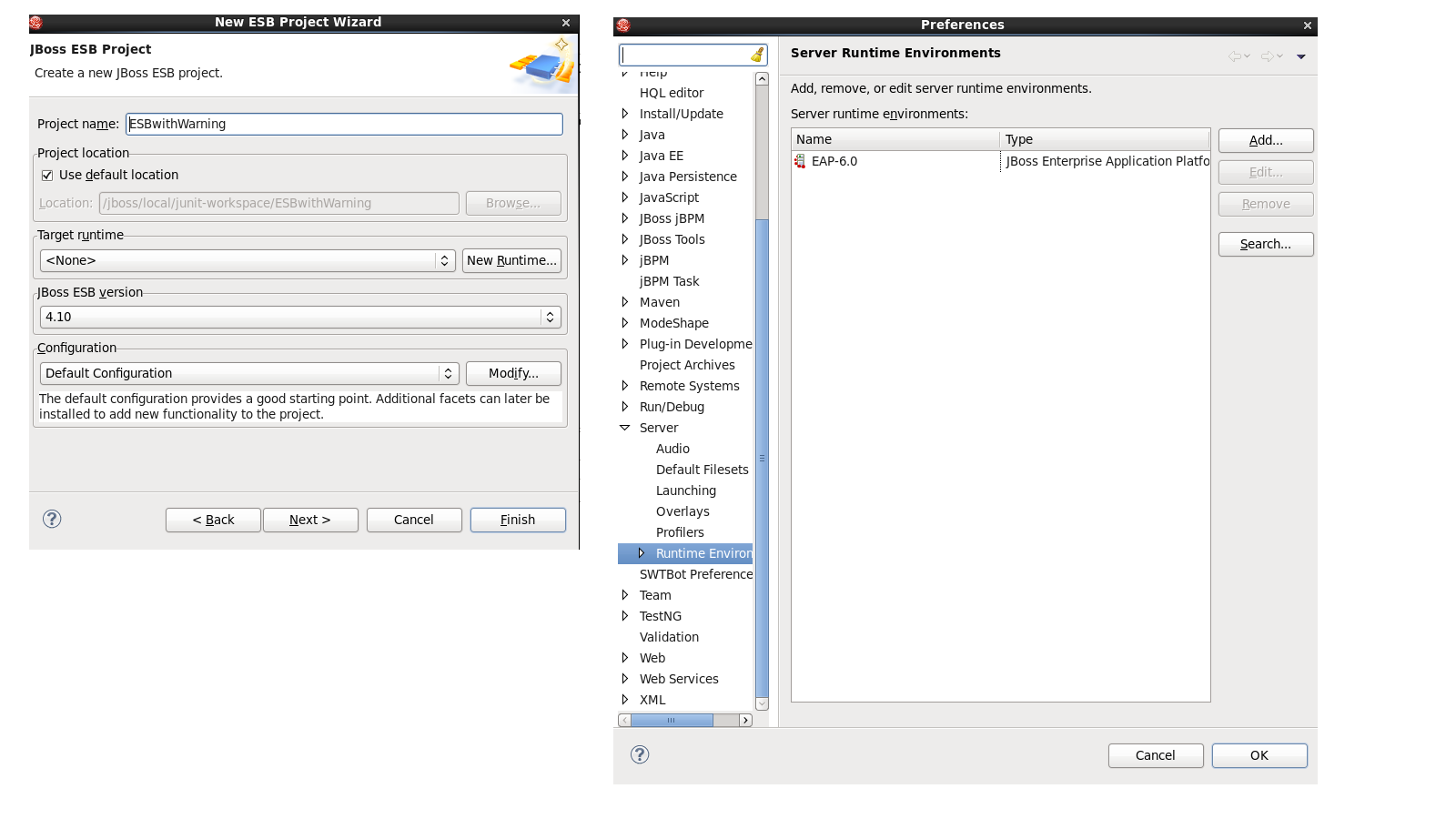Open the Project Archives preferences page
This screenshot has height=819, width=1456.
(x=687, y=365)
